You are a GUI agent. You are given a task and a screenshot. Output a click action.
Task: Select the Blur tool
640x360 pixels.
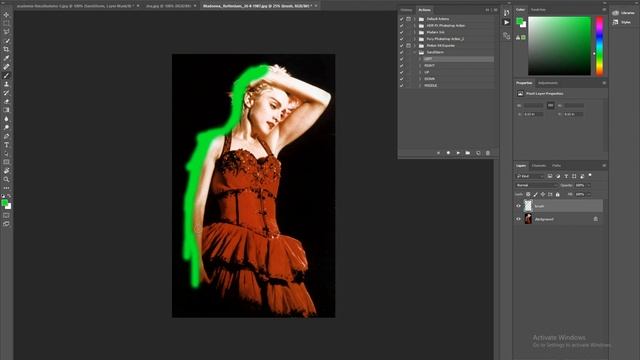[6, 119]
